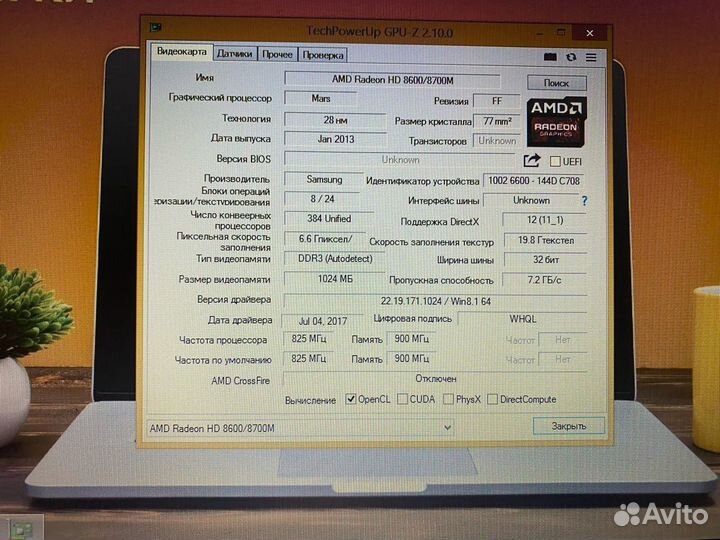The height and width of the screenshot is (540, 720).
Task: Click the AMD Radeon Graphics logo
Action: pos(557,122)
